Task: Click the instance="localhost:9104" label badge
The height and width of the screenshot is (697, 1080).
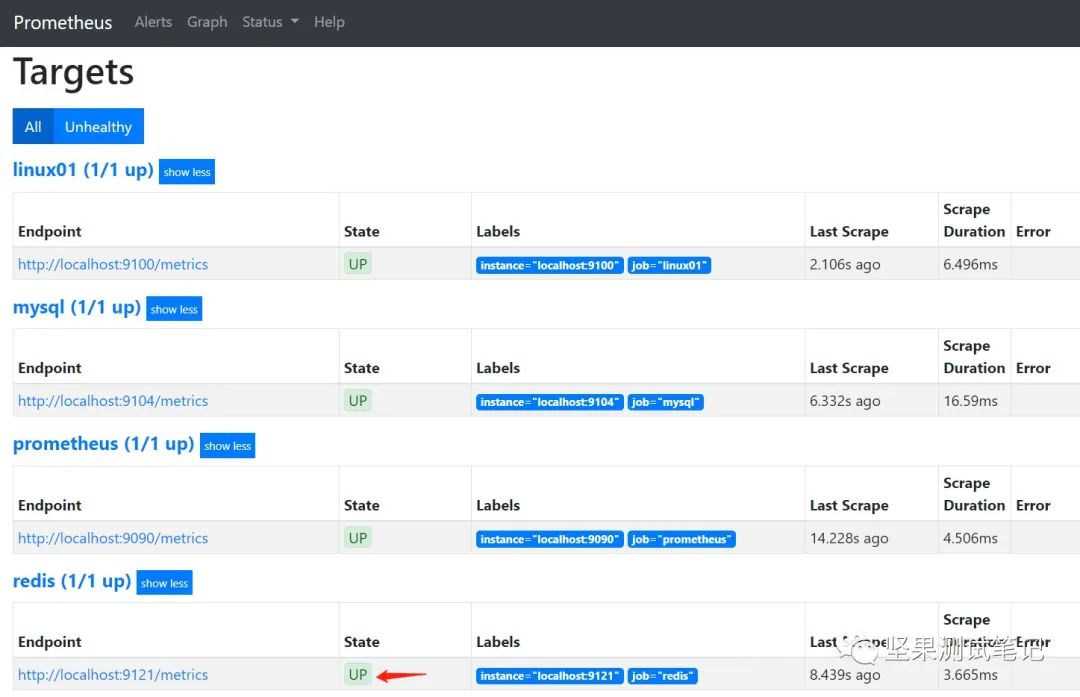Action: pyautogui.click(x=550, y=402)
